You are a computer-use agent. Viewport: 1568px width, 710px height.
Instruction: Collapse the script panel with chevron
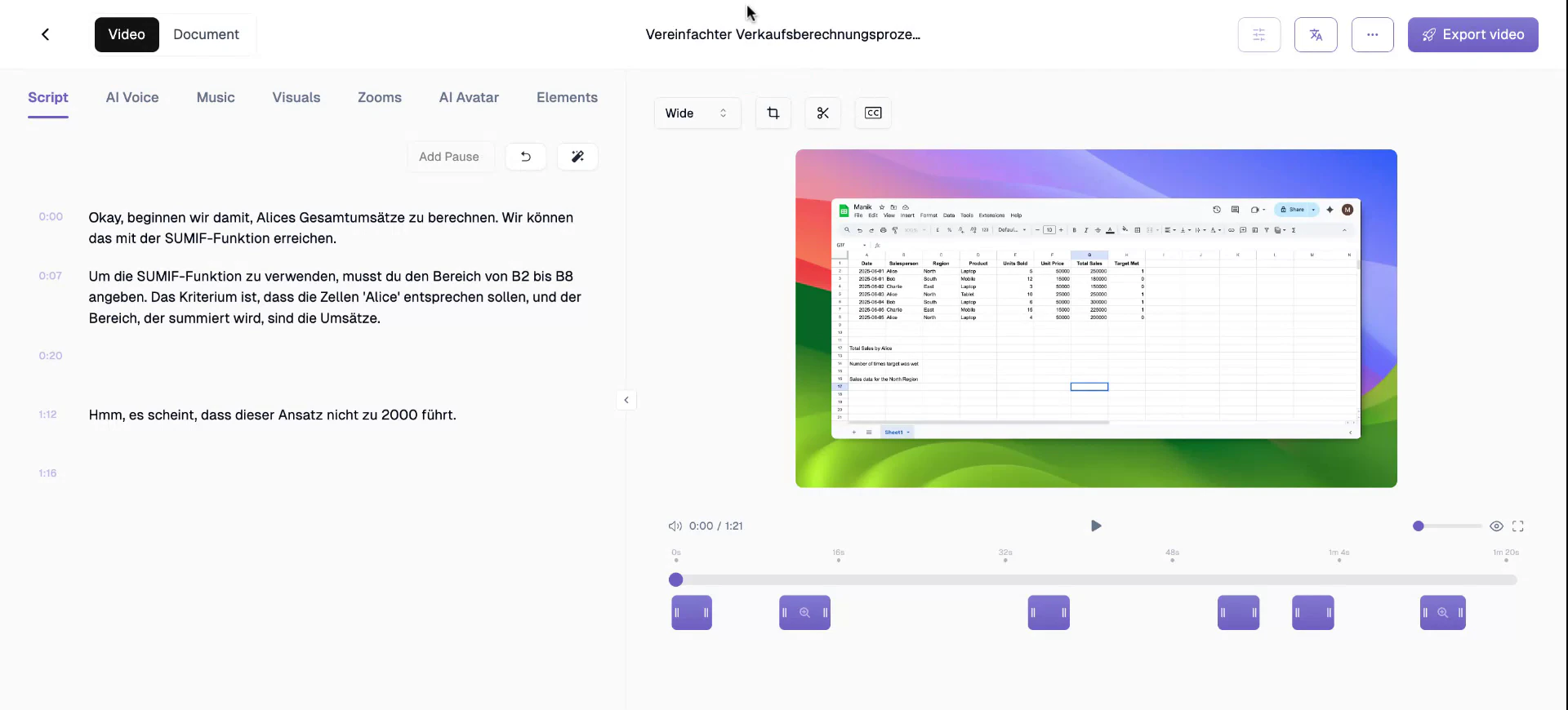(x=626, y=400)
